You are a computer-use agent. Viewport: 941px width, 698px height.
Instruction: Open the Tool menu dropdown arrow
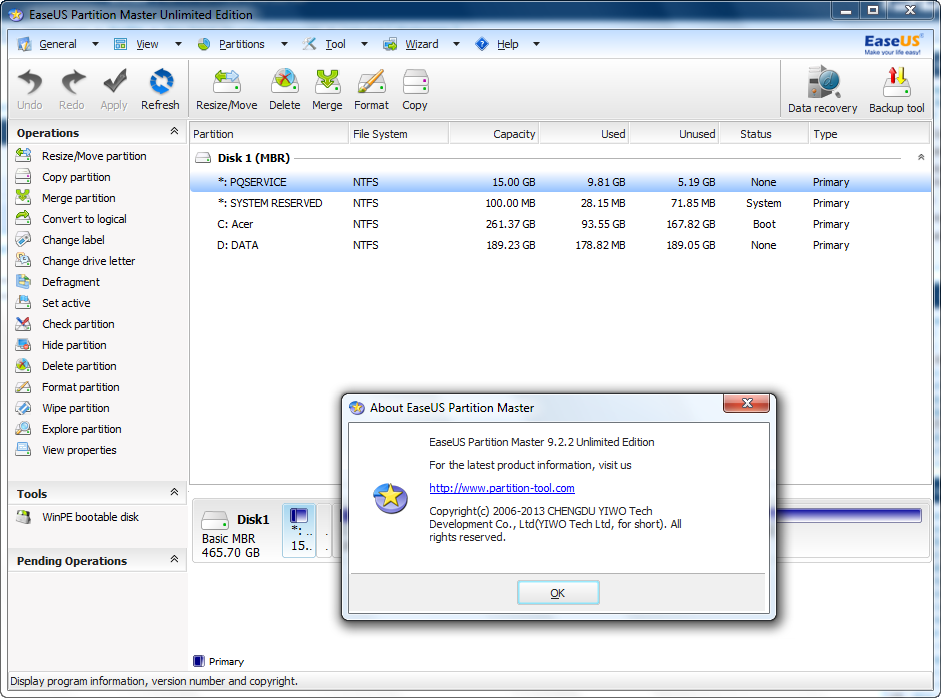coord(364,44)
